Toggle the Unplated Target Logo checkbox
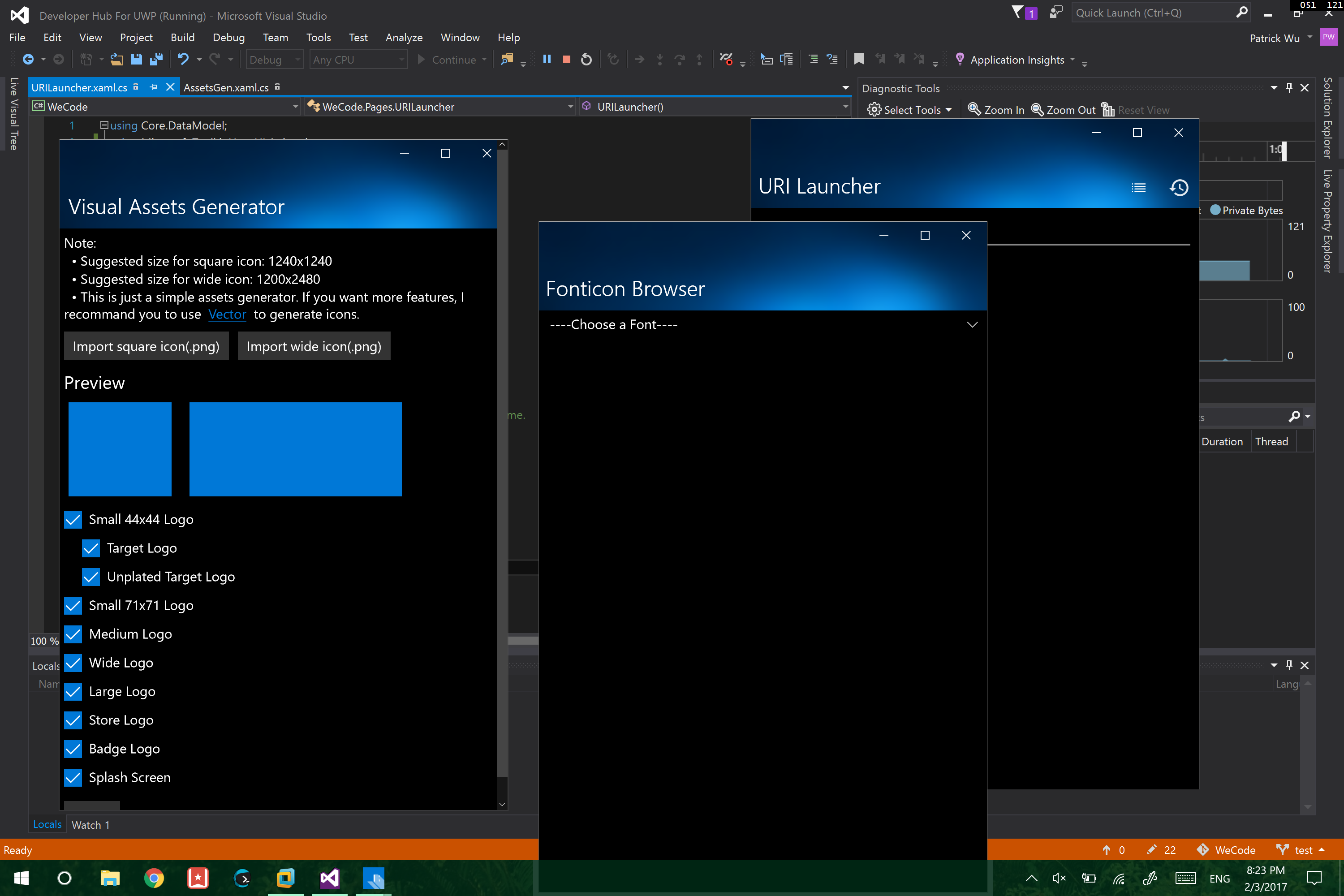The width and height of the screenshot is (1344, 896). 91,577
